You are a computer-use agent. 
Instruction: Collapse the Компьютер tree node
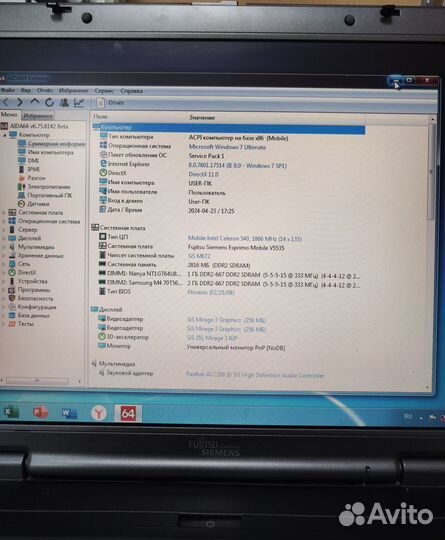click(x=4, y=135)
